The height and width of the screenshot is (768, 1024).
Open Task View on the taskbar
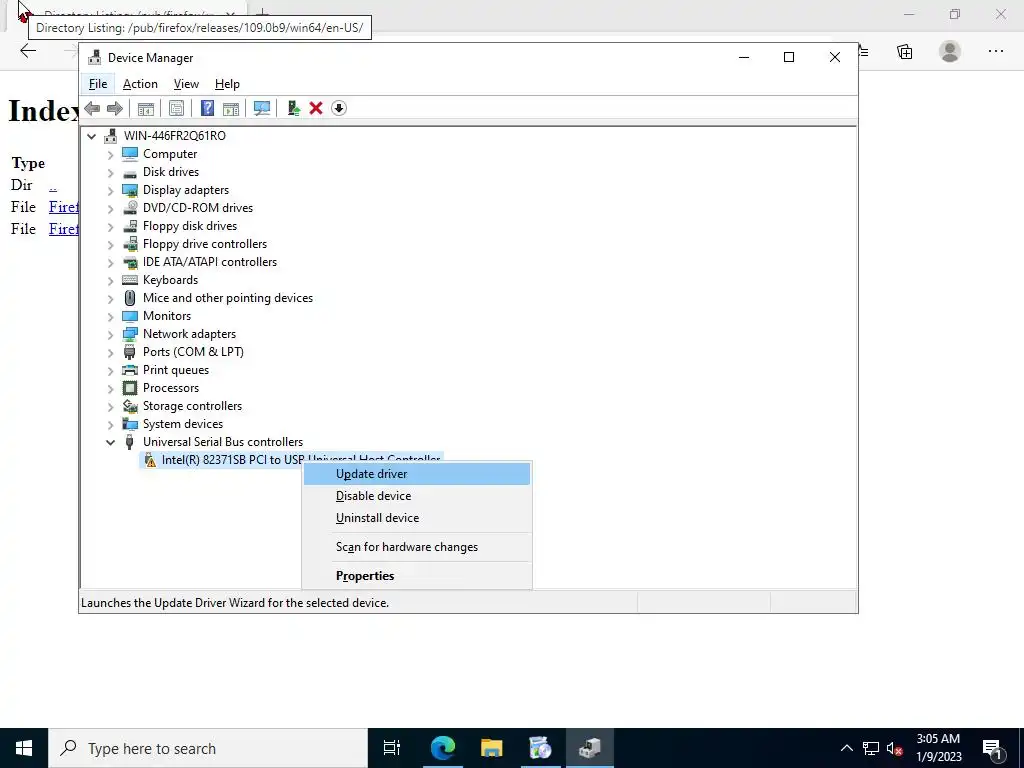(392, 748)
